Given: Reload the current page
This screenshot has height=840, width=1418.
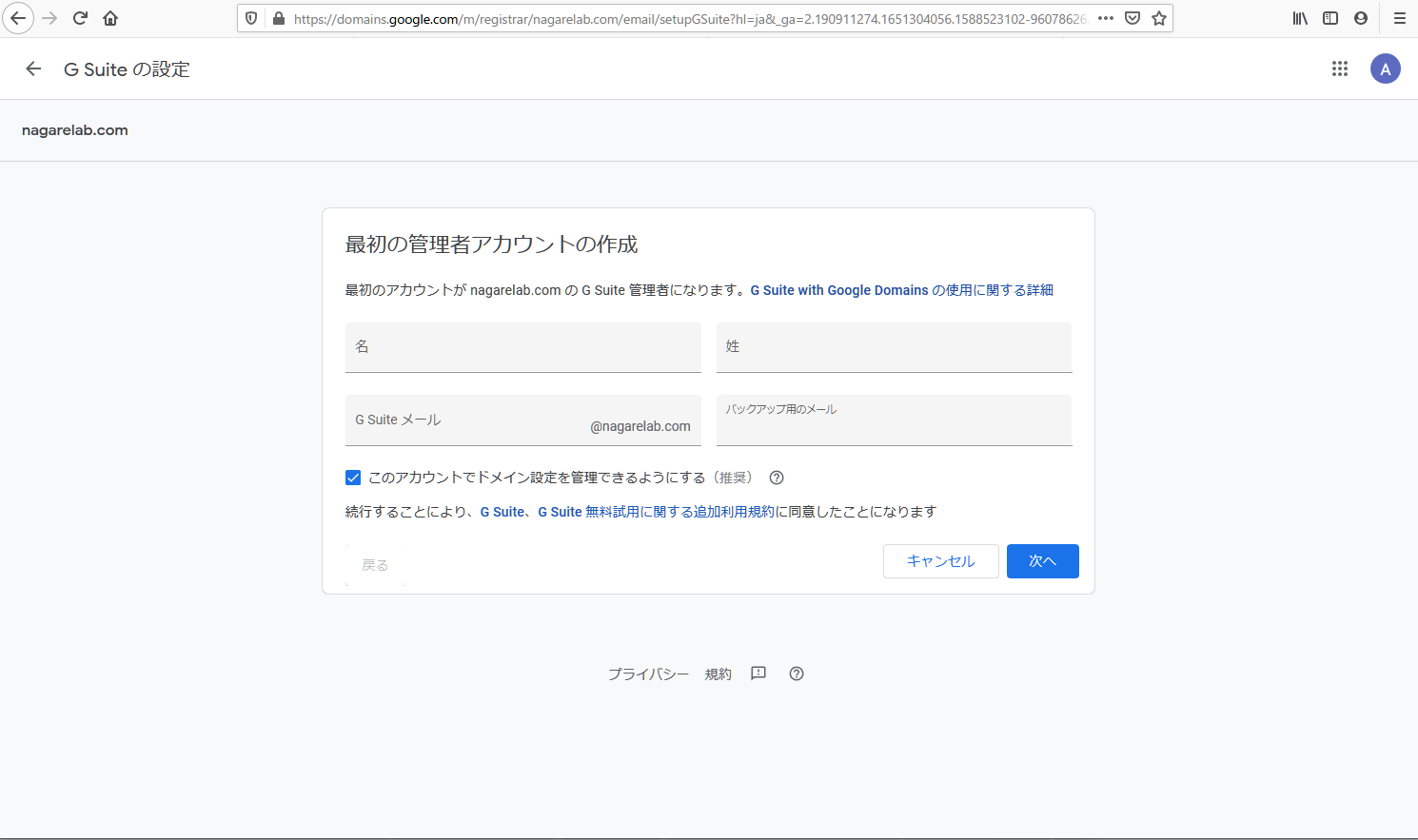Looking at the screenshot, I should point(80,18).
